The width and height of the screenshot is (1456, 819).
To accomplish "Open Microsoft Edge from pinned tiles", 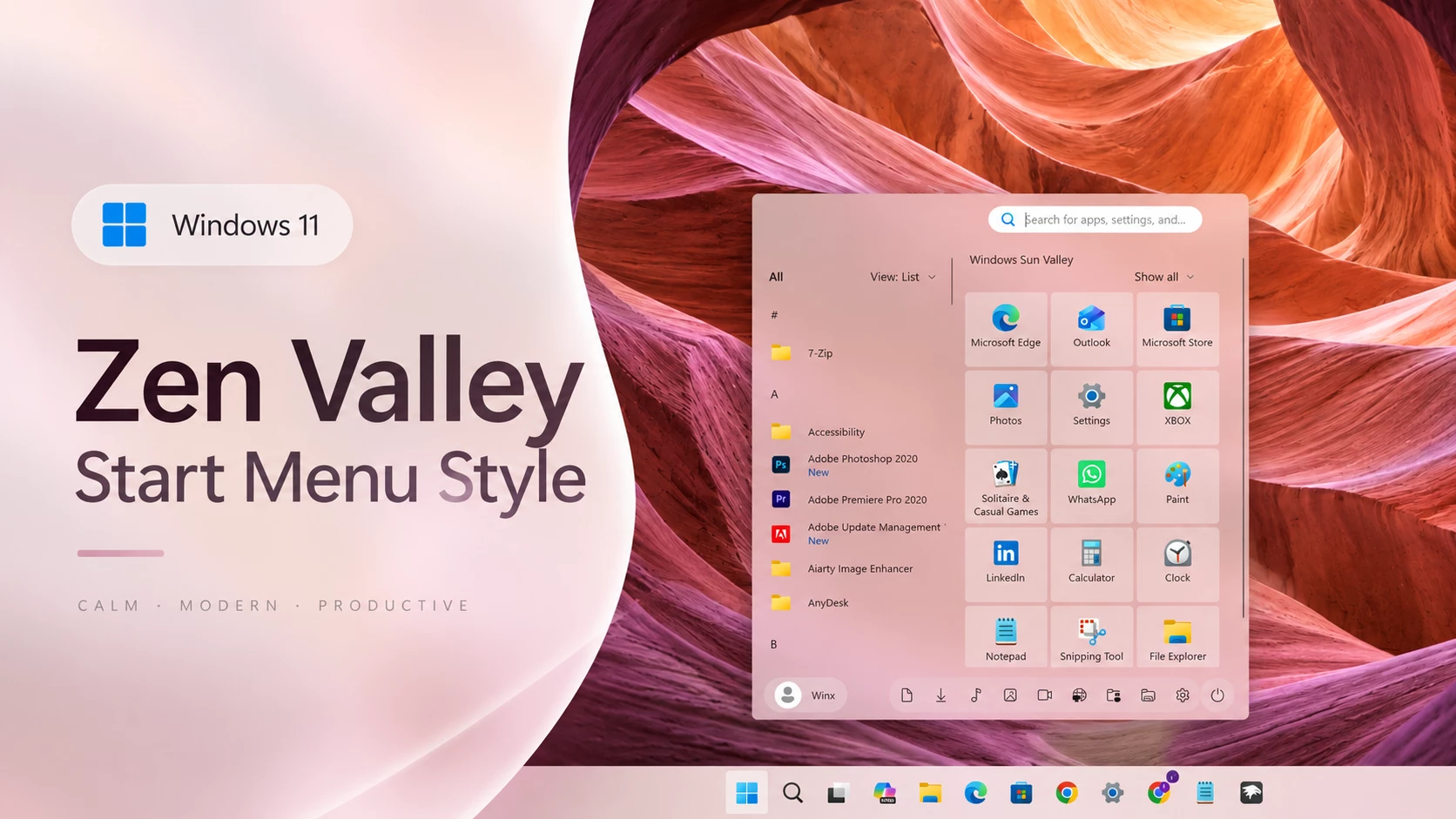I will 1005,328.
